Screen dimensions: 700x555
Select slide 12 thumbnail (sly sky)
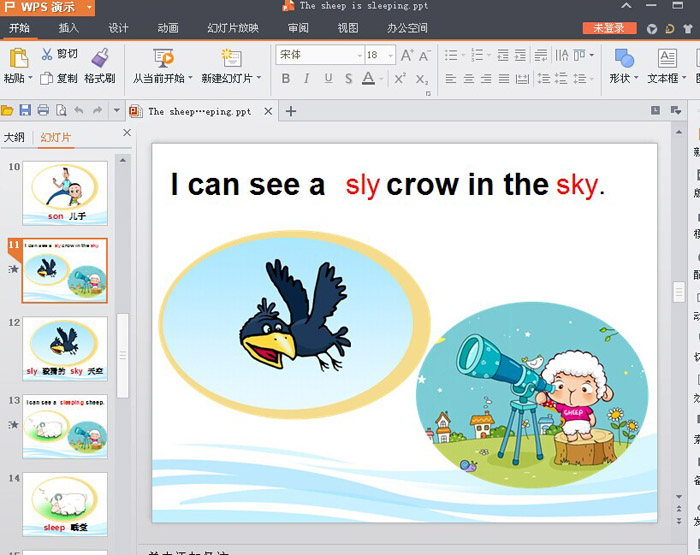click(65, 348)
